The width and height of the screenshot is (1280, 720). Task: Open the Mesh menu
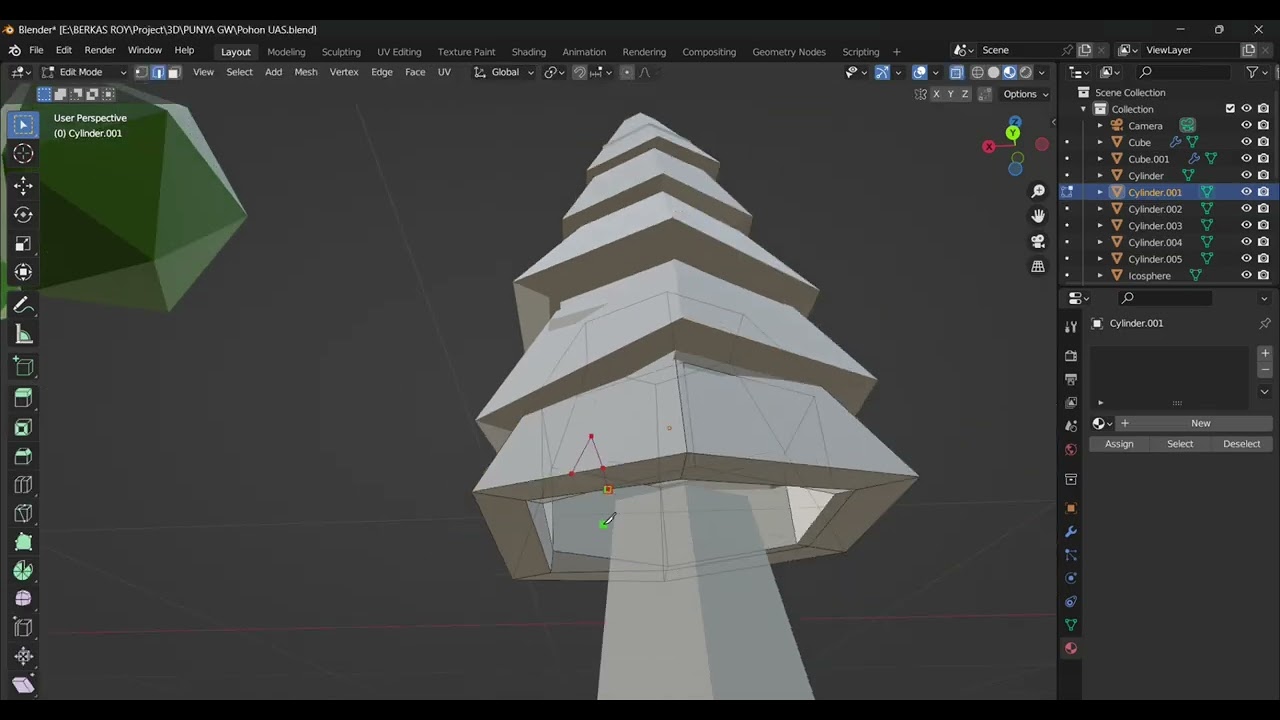pyautogui.click(x=306, y=72)
